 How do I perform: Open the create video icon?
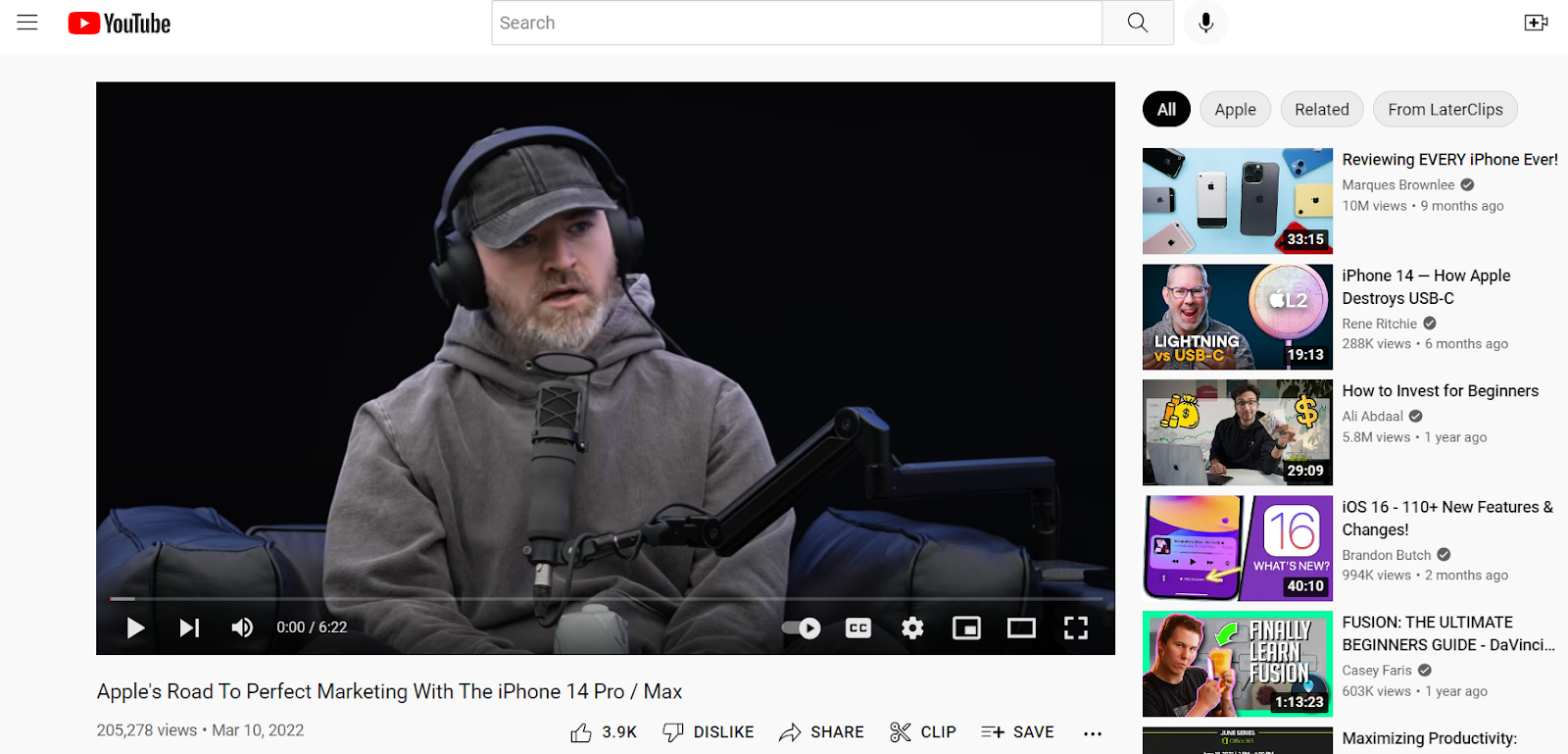(1536, 23)
